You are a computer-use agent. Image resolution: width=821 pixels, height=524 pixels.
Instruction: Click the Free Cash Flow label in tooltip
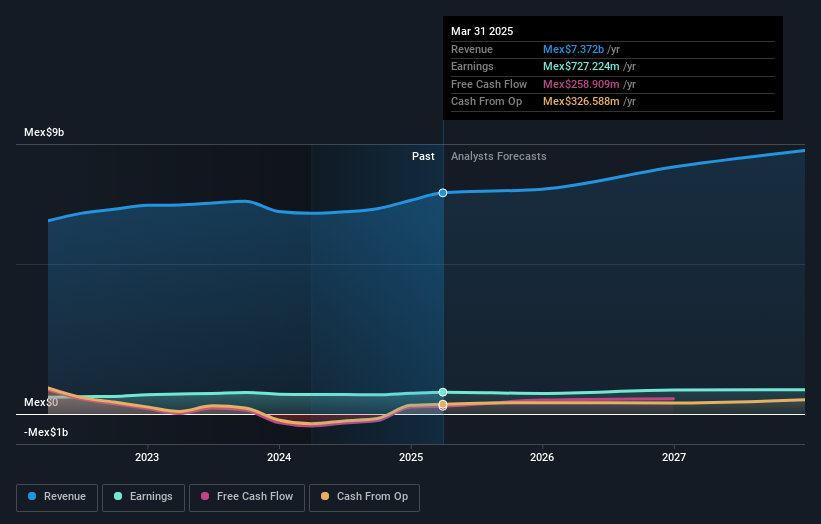click(489, 84)
